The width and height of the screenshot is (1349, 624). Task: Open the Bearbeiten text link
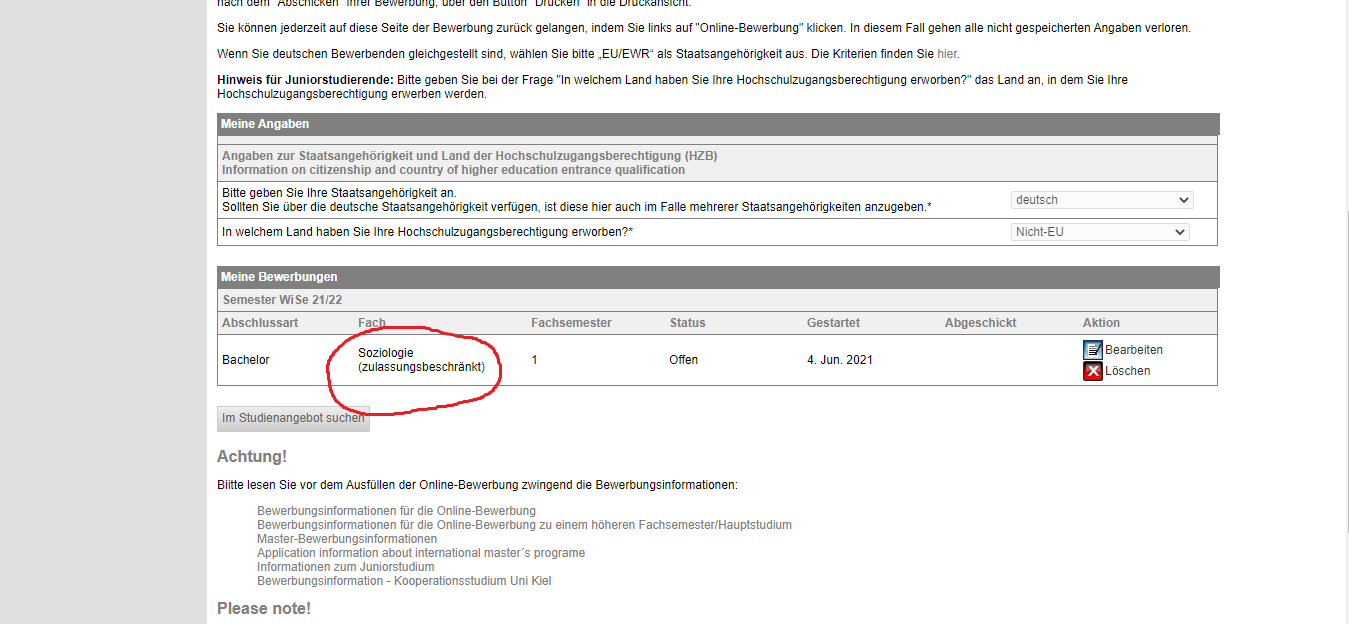click(1133, 350)
